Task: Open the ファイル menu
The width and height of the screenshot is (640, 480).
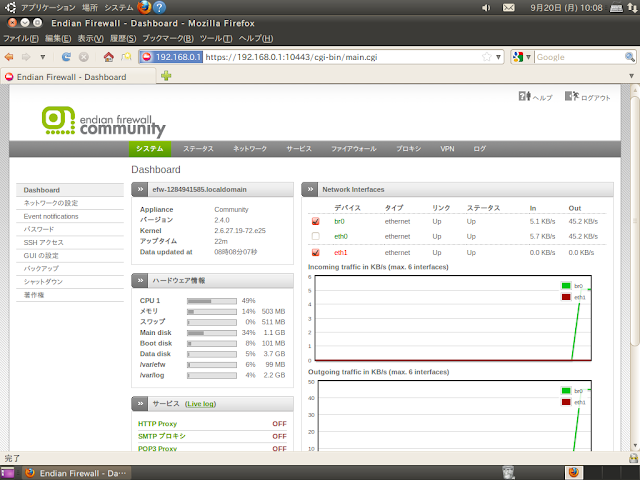Action: click(21, 38)
